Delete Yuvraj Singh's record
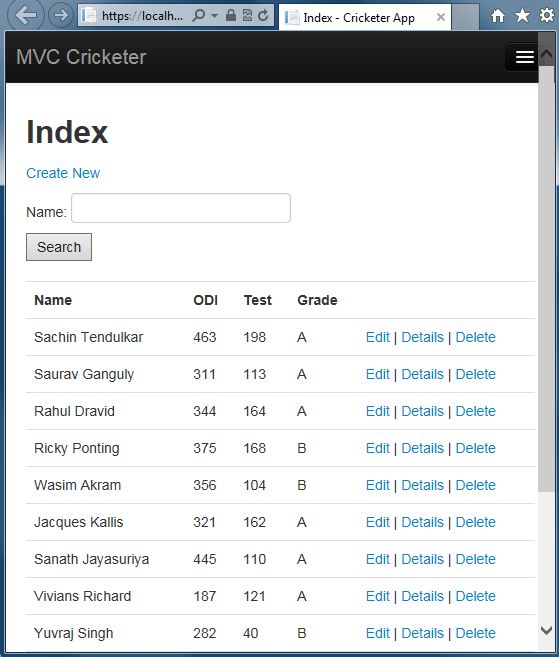This screenshot has height=657, width=559. tap(476, 633)
